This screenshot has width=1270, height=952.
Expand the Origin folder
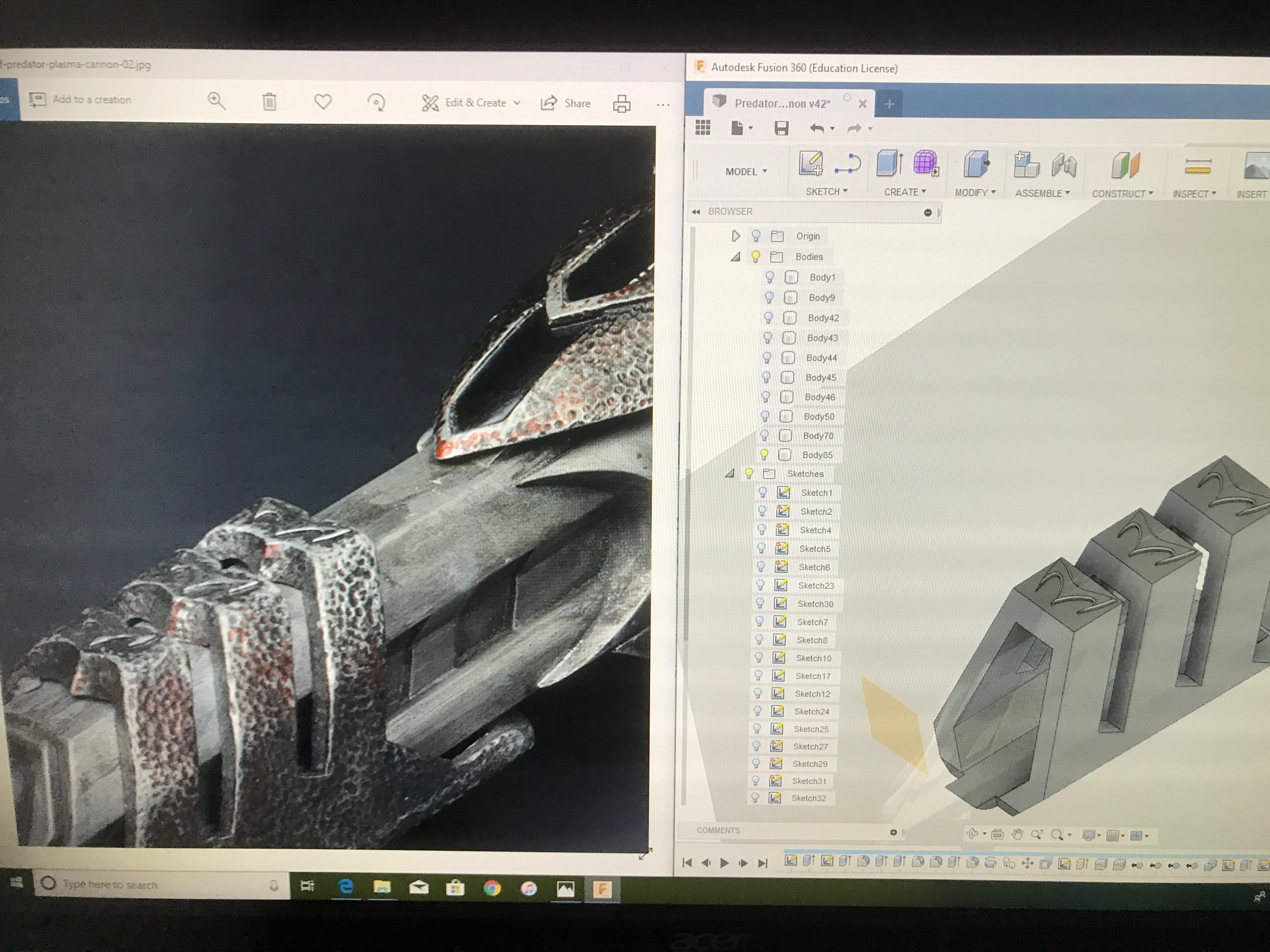point(735,236)
